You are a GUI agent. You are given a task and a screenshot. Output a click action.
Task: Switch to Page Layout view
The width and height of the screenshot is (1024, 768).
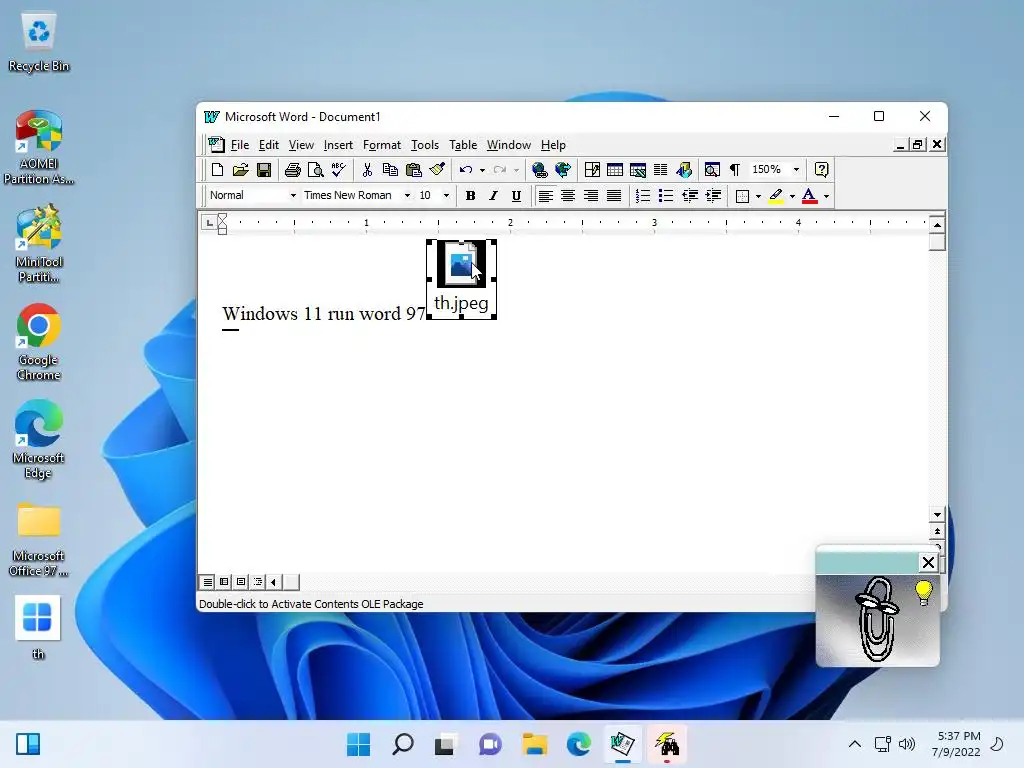pos(241,582)
